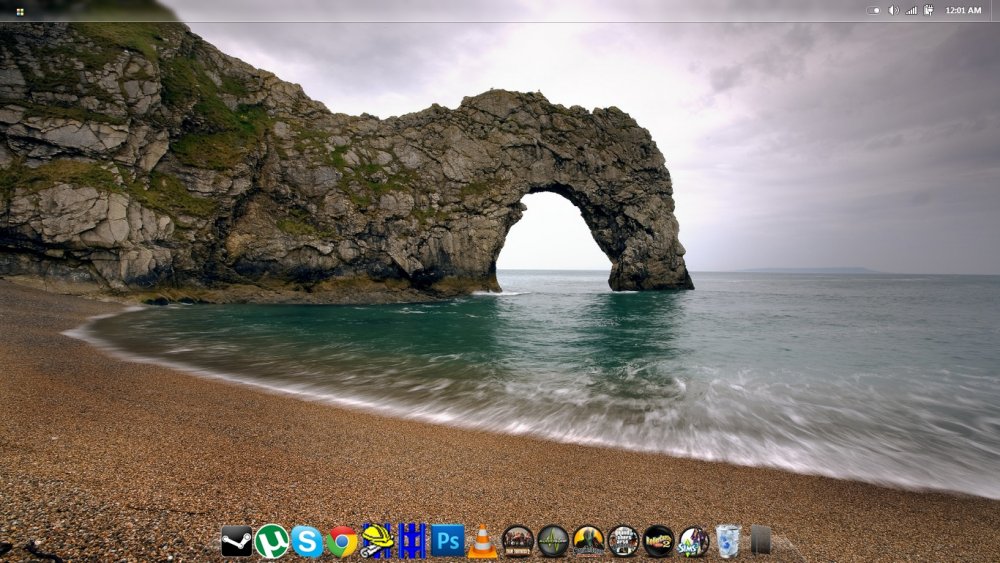Image resolution: width=1000 pixels, height=563 pixels.
Task: Open the blue fence-shaped dock icon
Action: (412, 540)
